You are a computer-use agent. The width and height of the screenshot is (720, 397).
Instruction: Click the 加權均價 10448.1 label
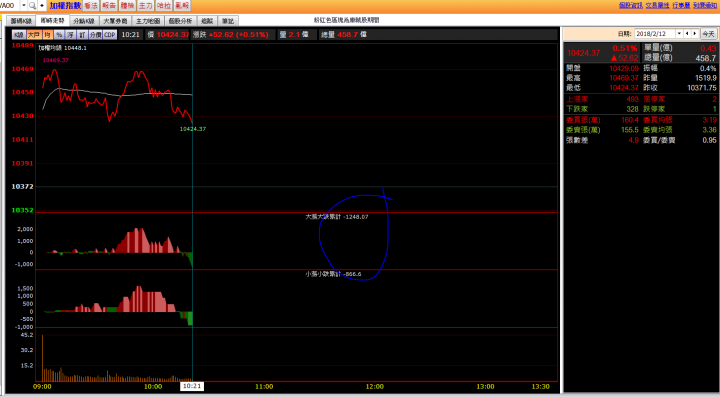[x=62, y=48]
